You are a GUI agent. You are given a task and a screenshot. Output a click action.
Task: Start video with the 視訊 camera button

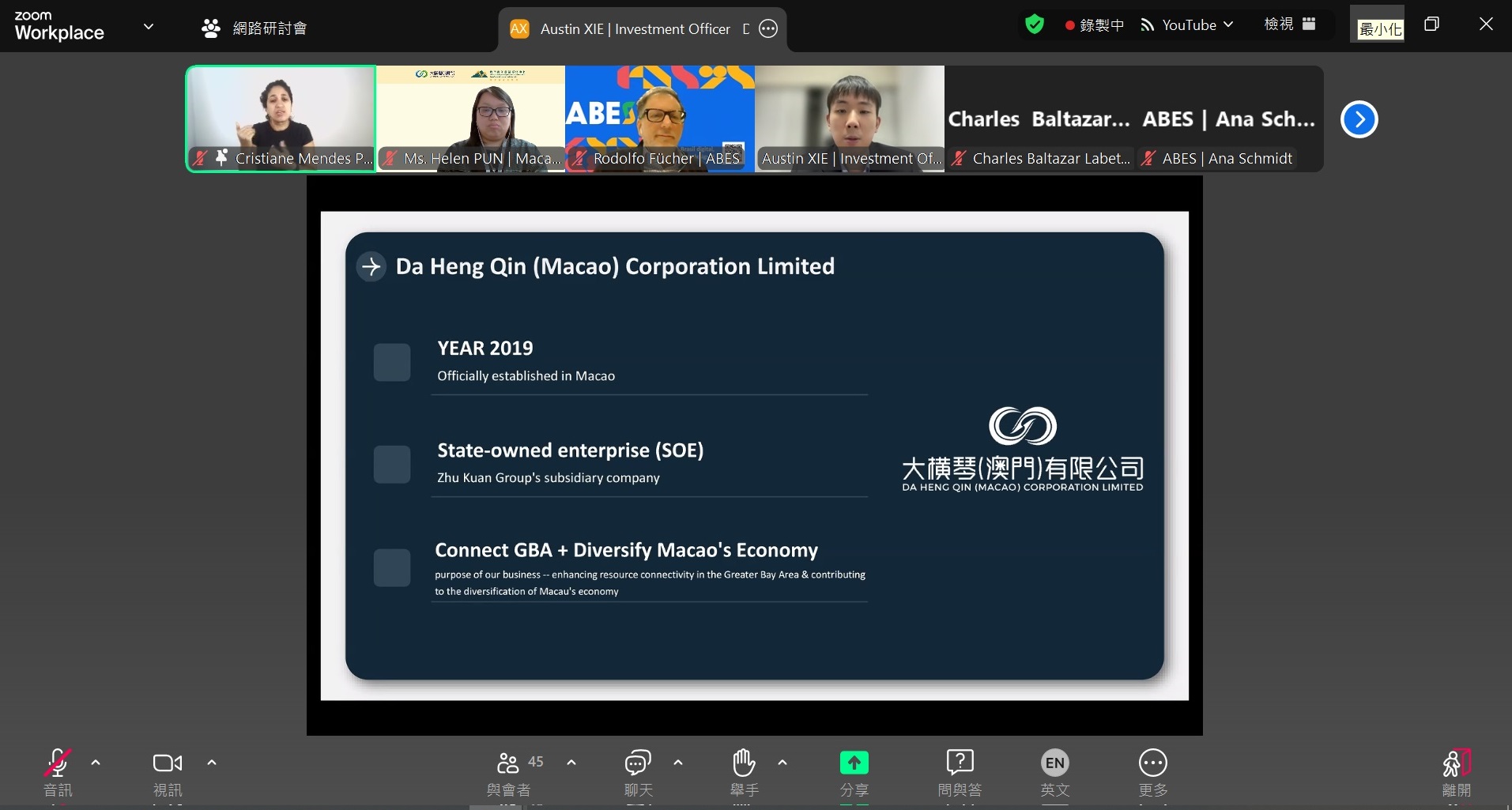[x=168, y=772]
